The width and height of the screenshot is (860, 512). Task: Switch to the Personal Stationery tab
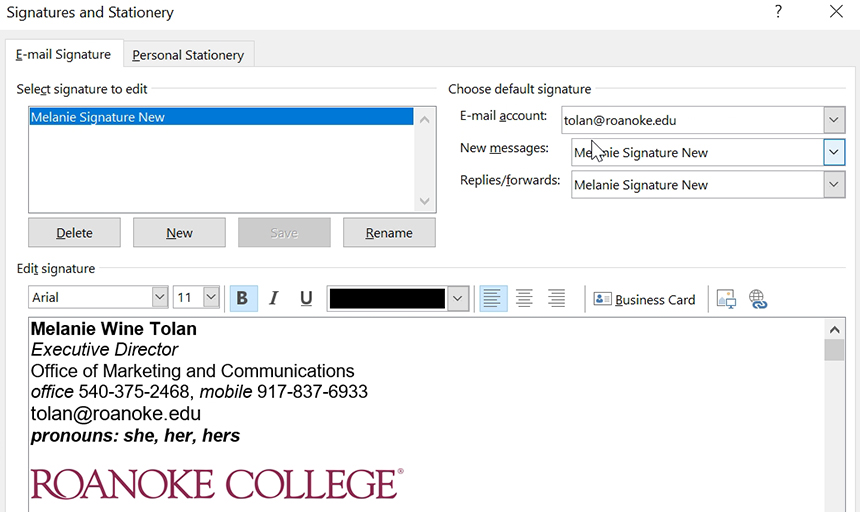pyautogui.click(x=188, y=55)
